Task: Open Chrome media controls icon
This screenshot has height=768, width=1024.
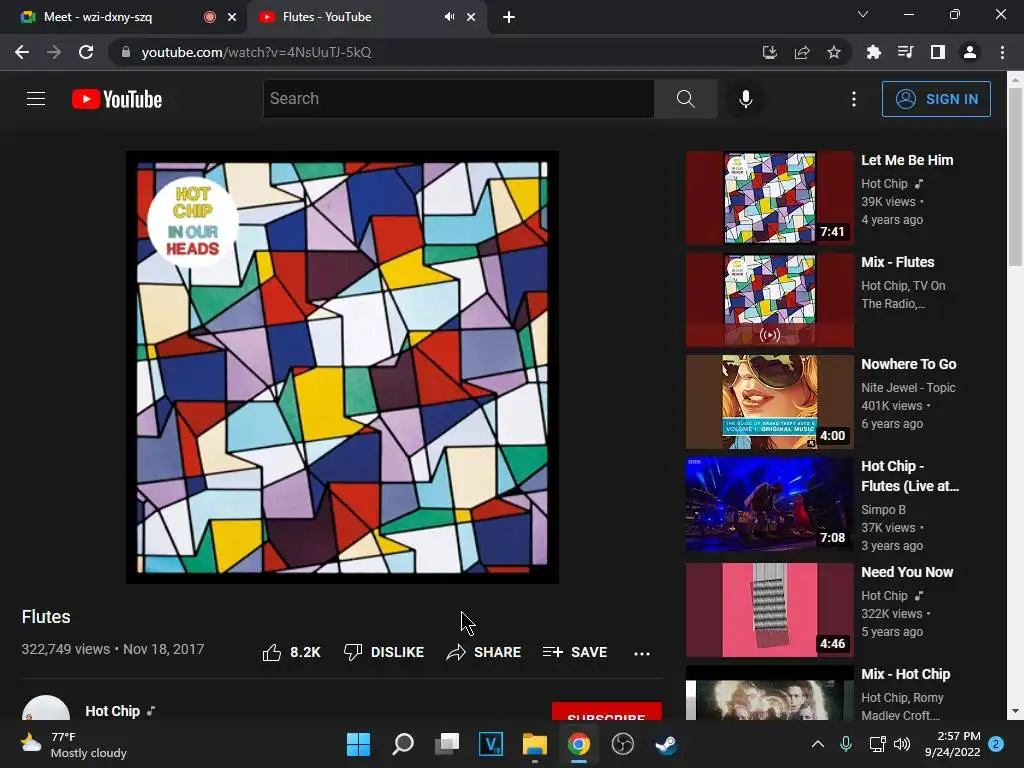Action: (905, 52)
